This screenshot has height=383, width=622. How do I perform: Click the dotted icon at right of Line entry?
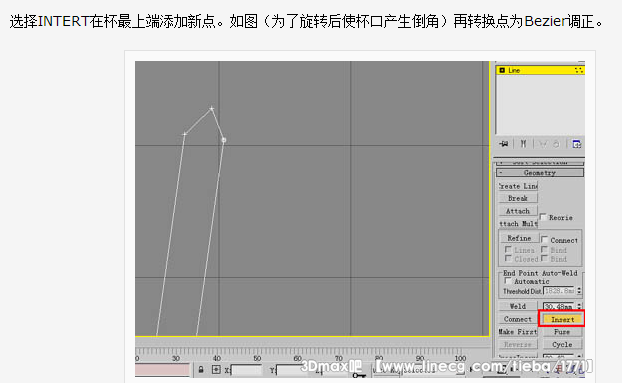578,70
